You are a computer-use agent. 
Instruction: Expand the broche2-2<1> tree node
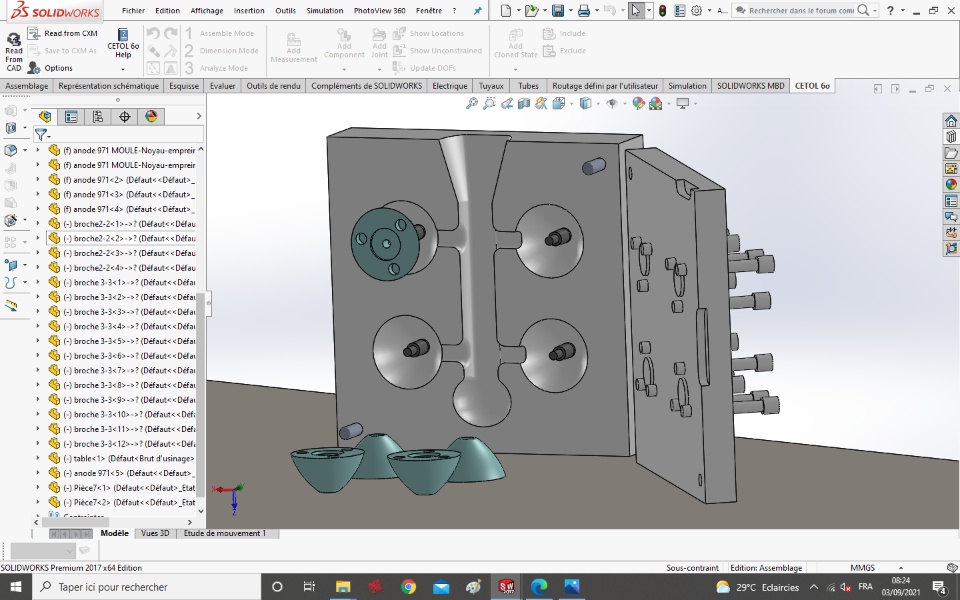(x=39, y=224)
